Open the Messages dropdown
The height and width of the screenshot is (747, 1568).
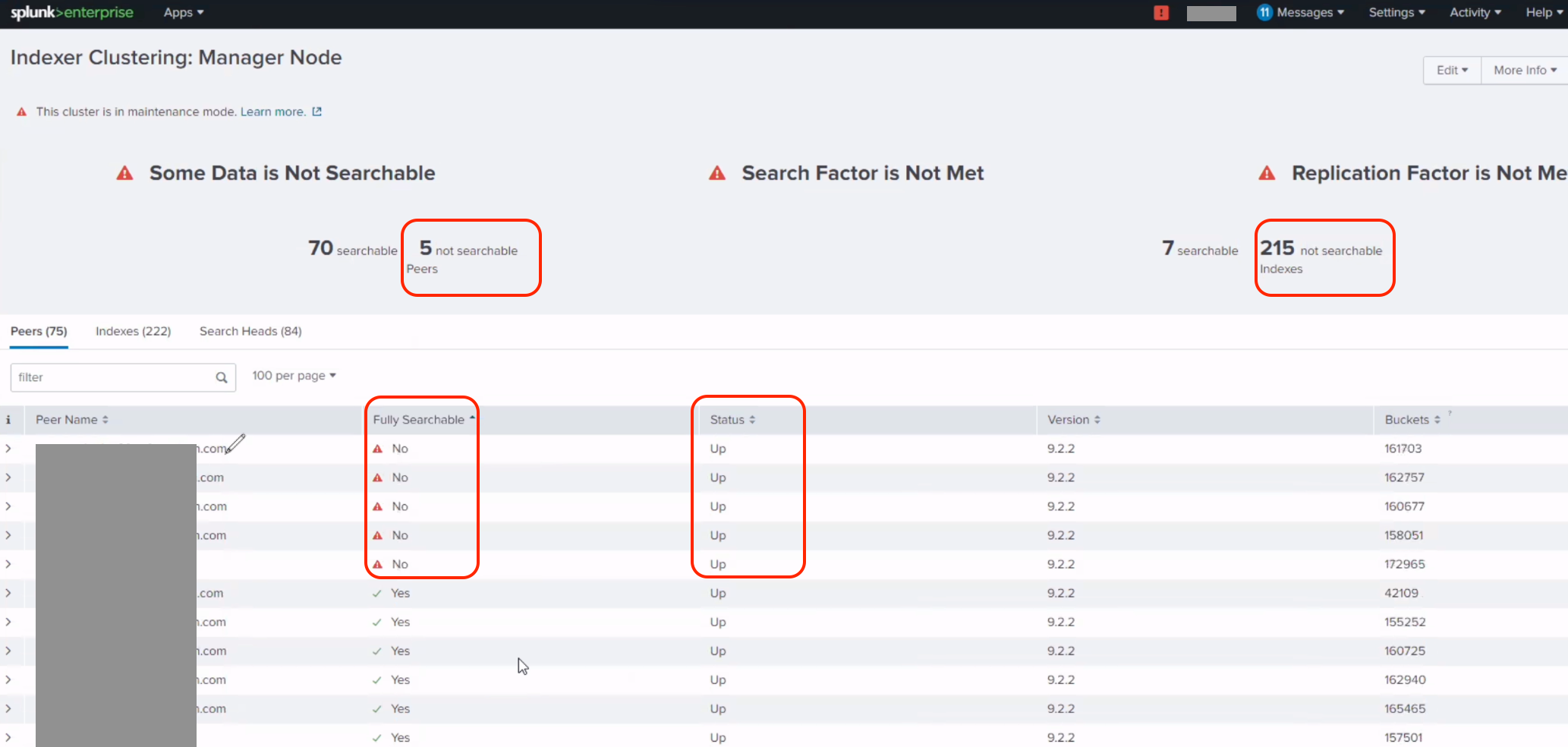point(1300,12)
